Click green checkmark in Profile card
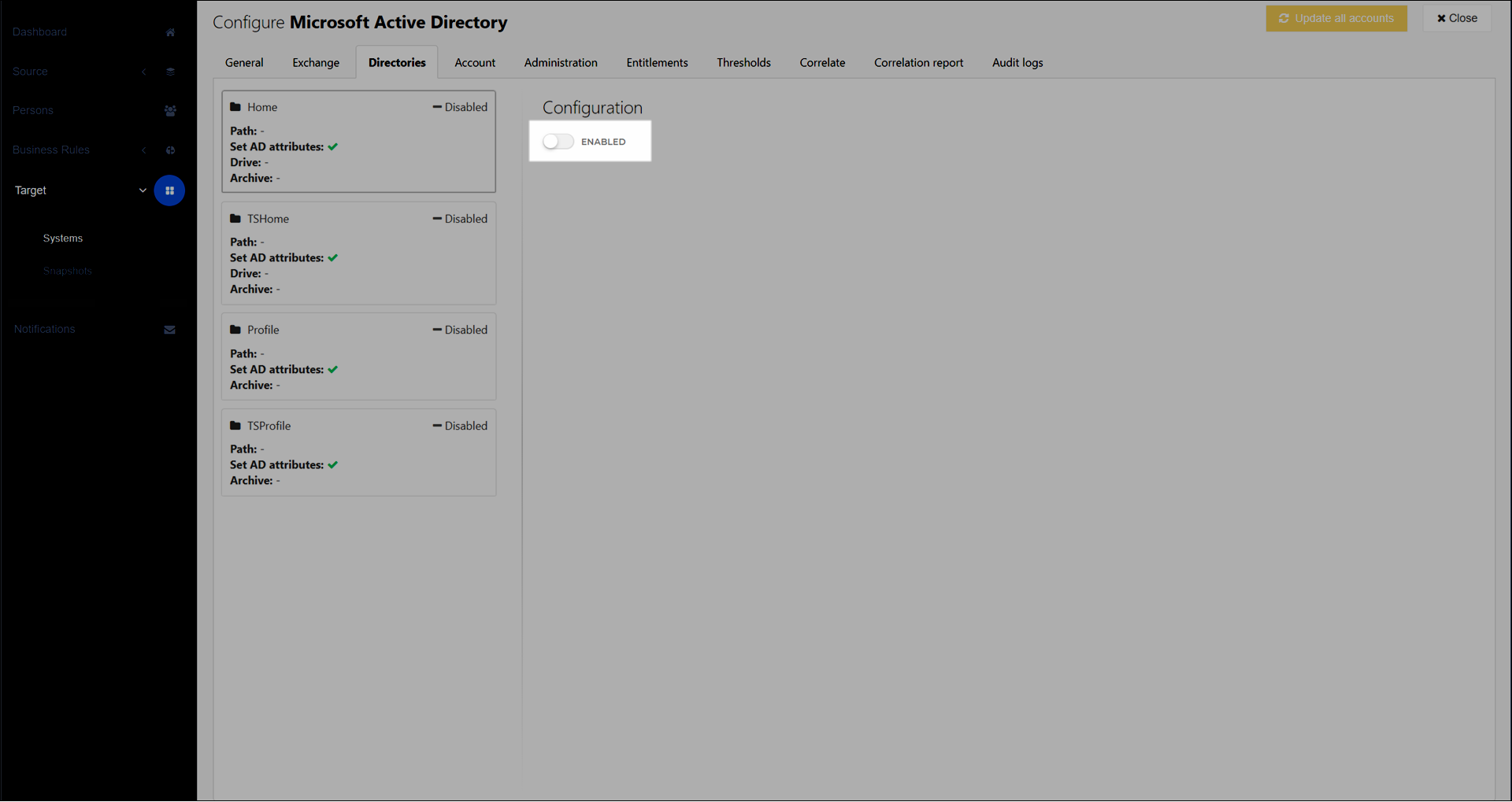Viewport: 1512px width, 802px height. [x=333, y=370]
